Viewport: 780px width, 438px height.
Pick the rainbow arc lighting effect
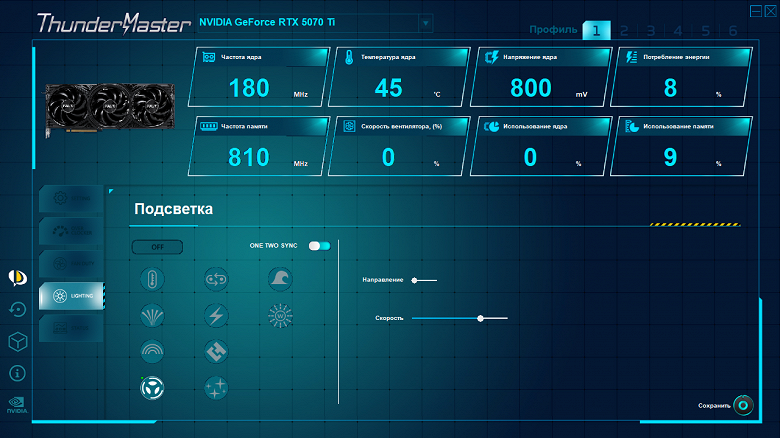[152, 351]
